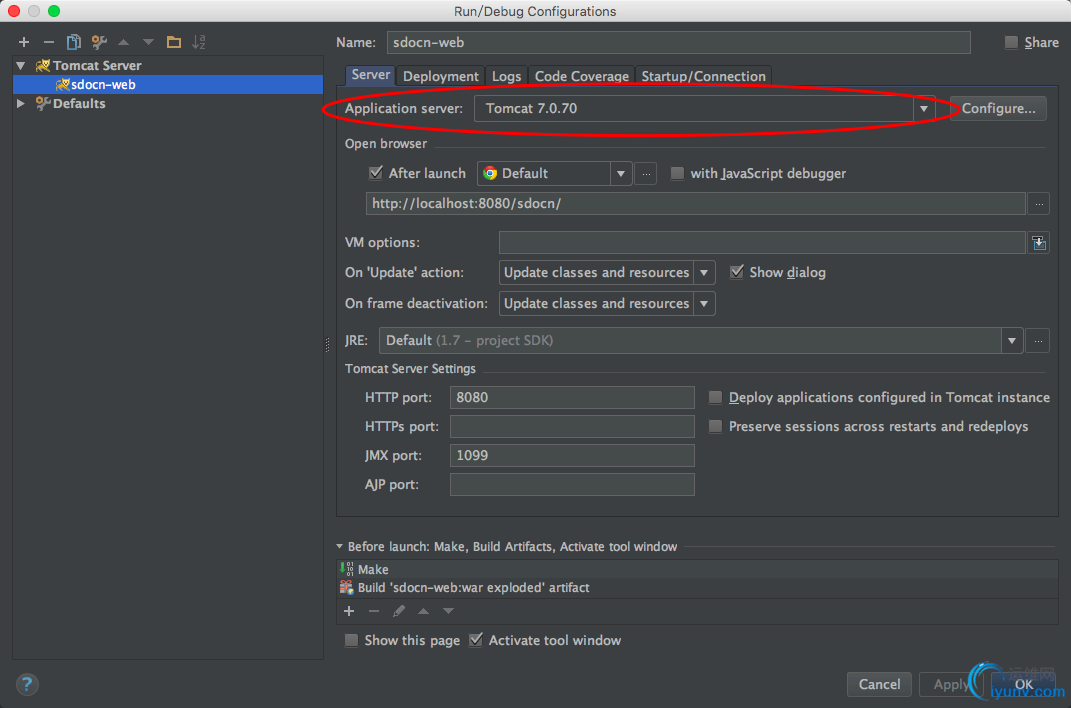Remove the selected before launch task

pos(374,611)
